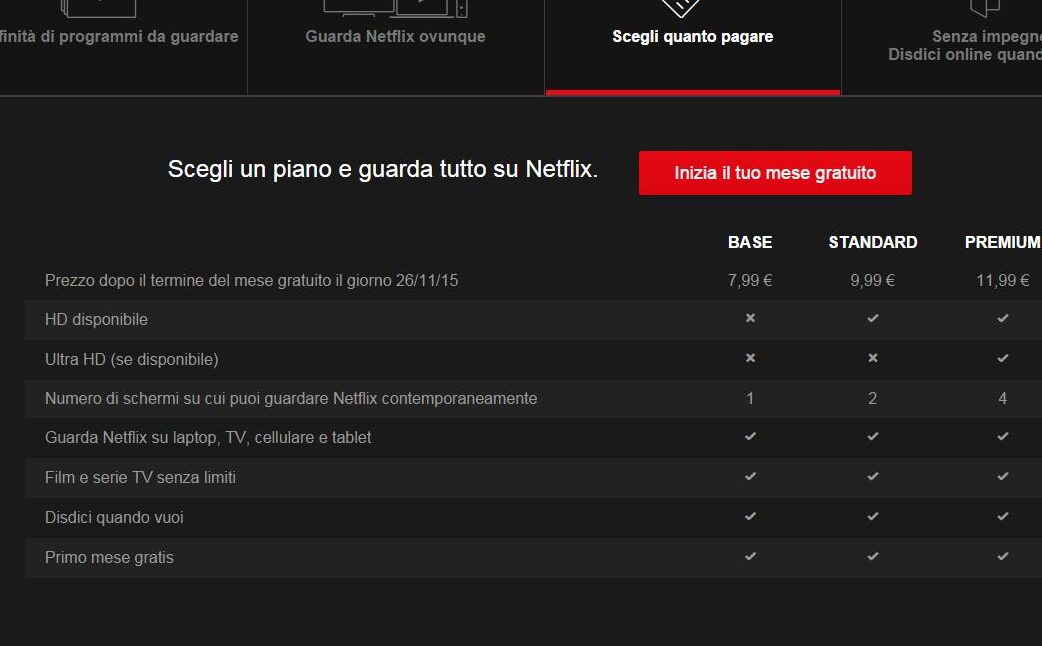
Task: Click the HD disponibile checkmark under Premium
Action: (1003, 318)
